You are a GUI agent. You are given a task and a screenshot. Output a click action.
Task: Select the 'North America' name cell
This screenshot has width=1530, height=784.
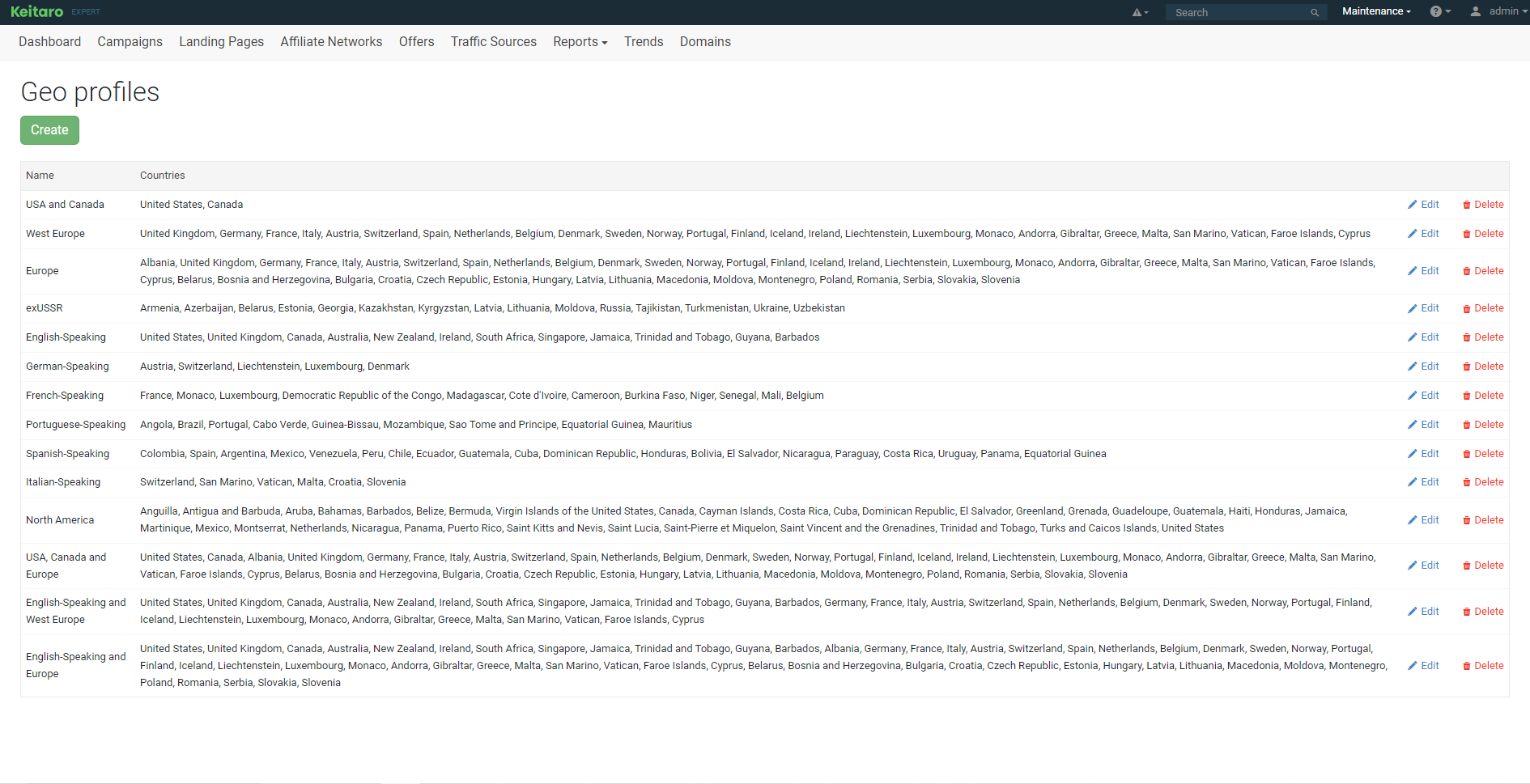(x=60, y=520)
